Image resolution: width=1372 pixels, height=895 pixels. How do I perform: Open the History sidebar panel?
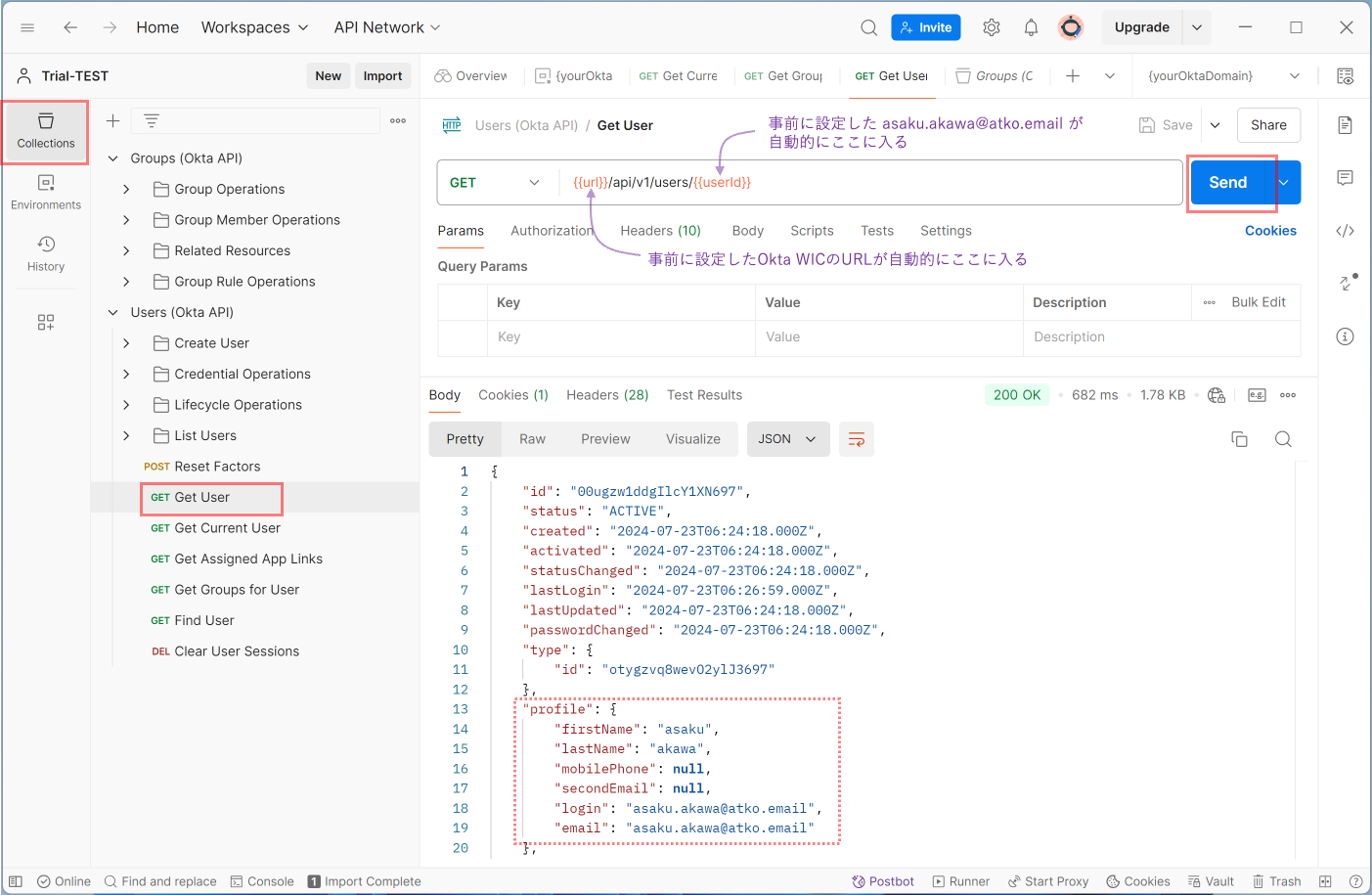coord(46,253)
